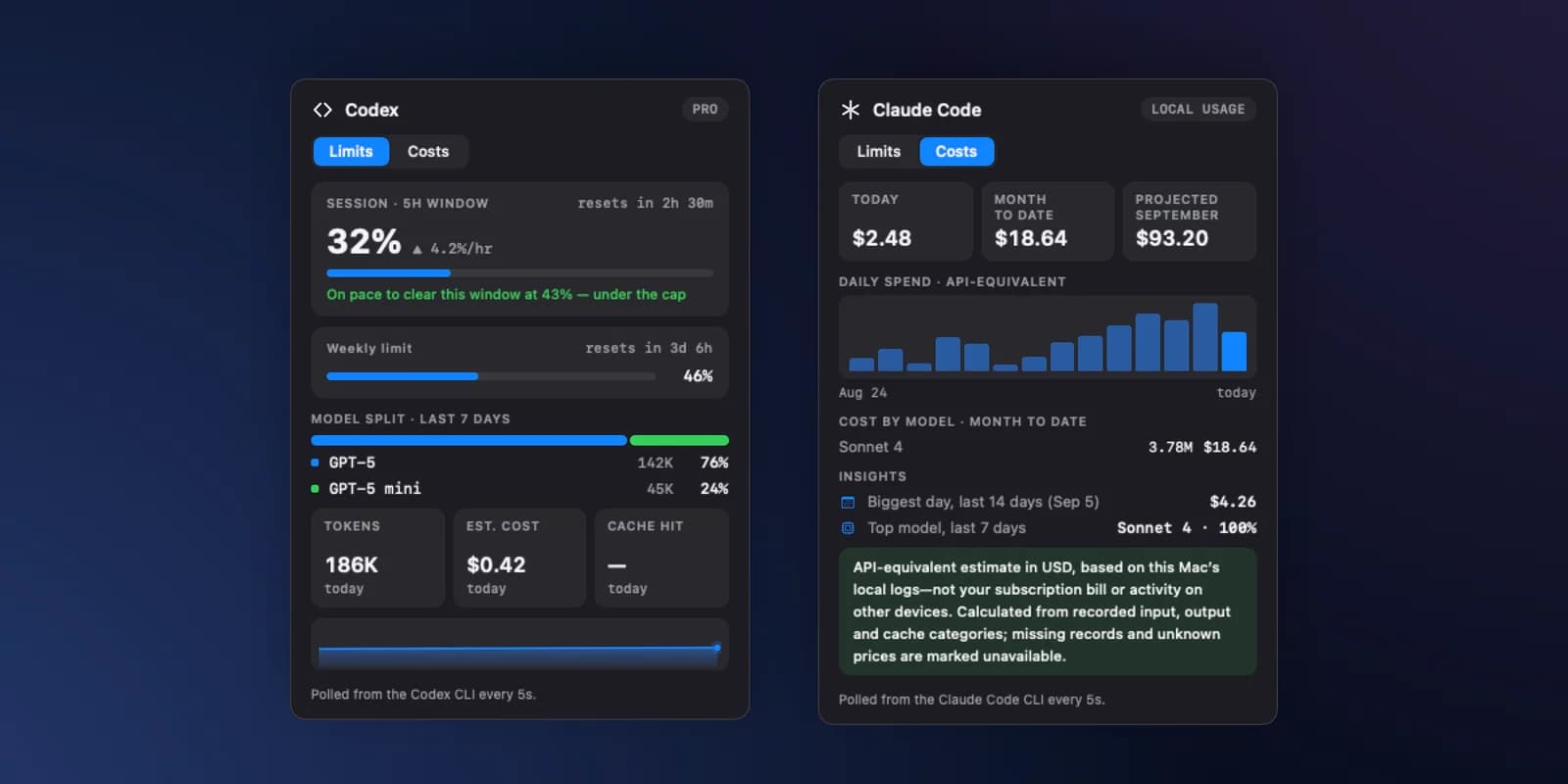Click the green GPT-5 mini legend marker

(315, 488)
